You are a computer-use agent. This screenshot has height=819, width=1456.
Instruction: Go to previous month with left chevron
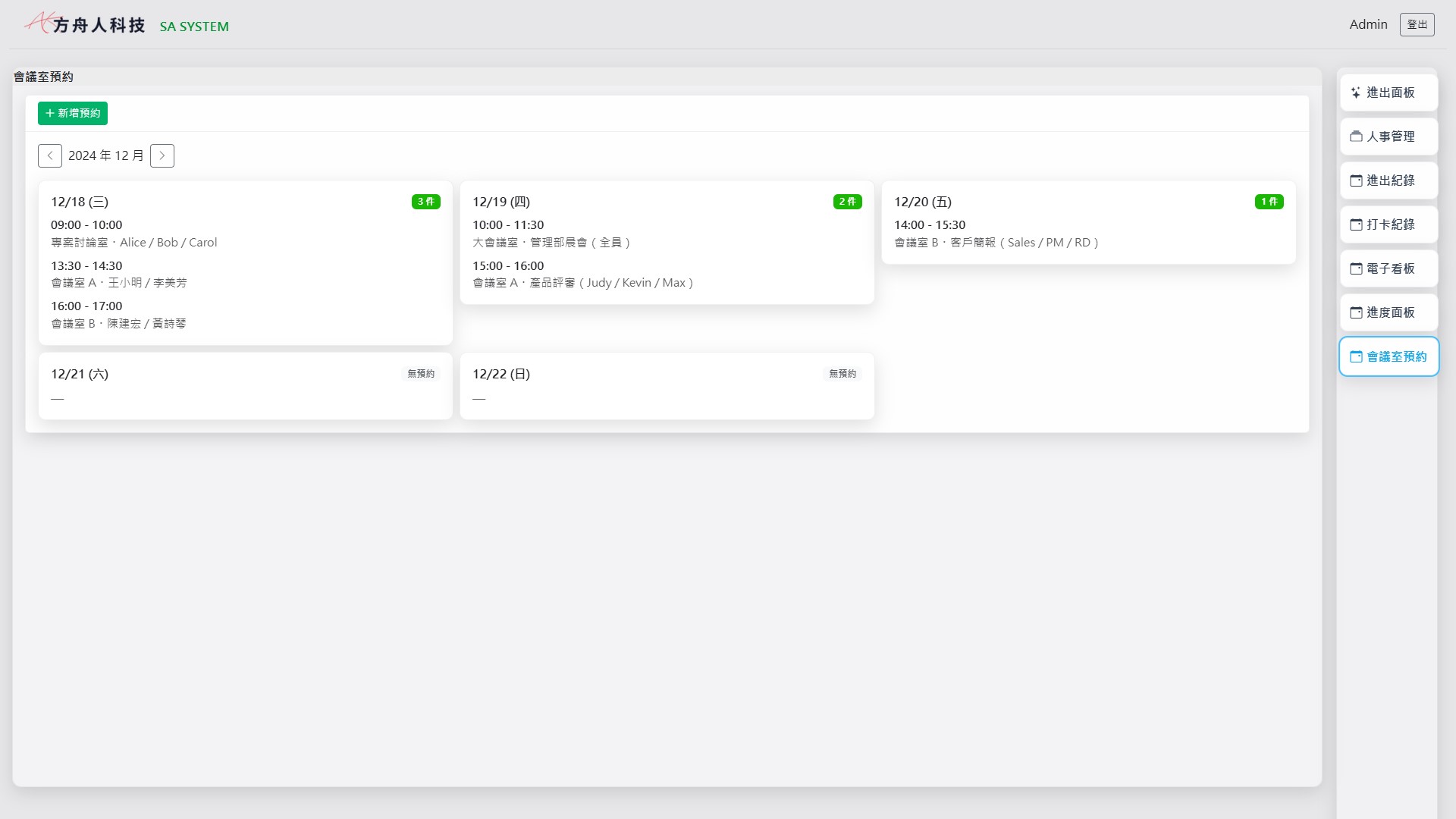click(x=50, y=155)
